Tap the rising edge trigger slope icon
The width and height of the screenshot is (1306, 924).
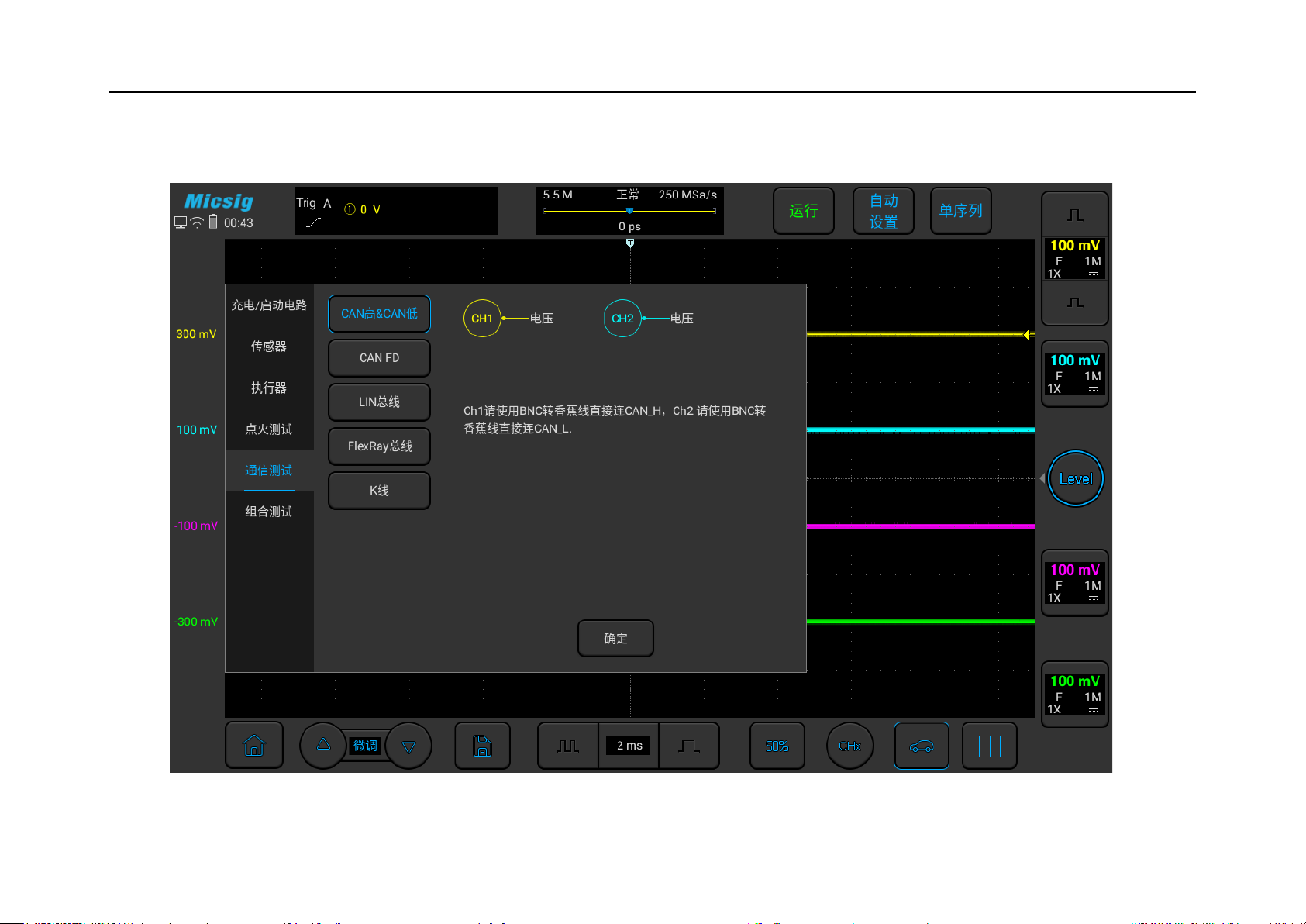pyautogui.click(x=313, y=223)
